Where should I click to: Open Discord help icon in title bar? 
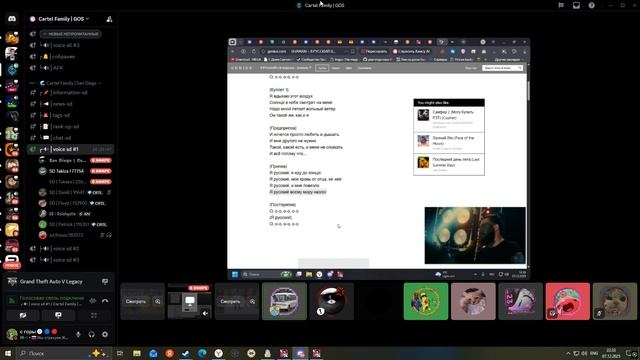[x=591, y=5]
